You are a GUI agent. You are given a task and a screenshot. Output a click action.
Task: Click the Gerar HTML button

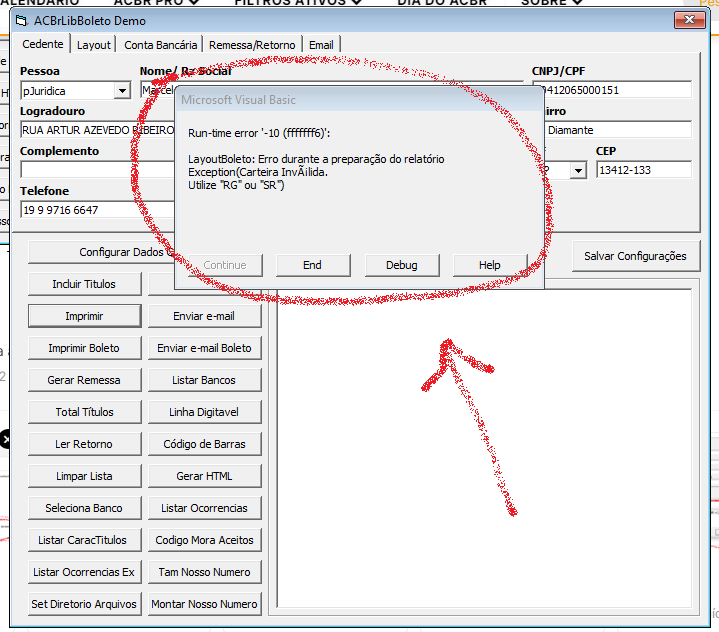click(205, 476)
